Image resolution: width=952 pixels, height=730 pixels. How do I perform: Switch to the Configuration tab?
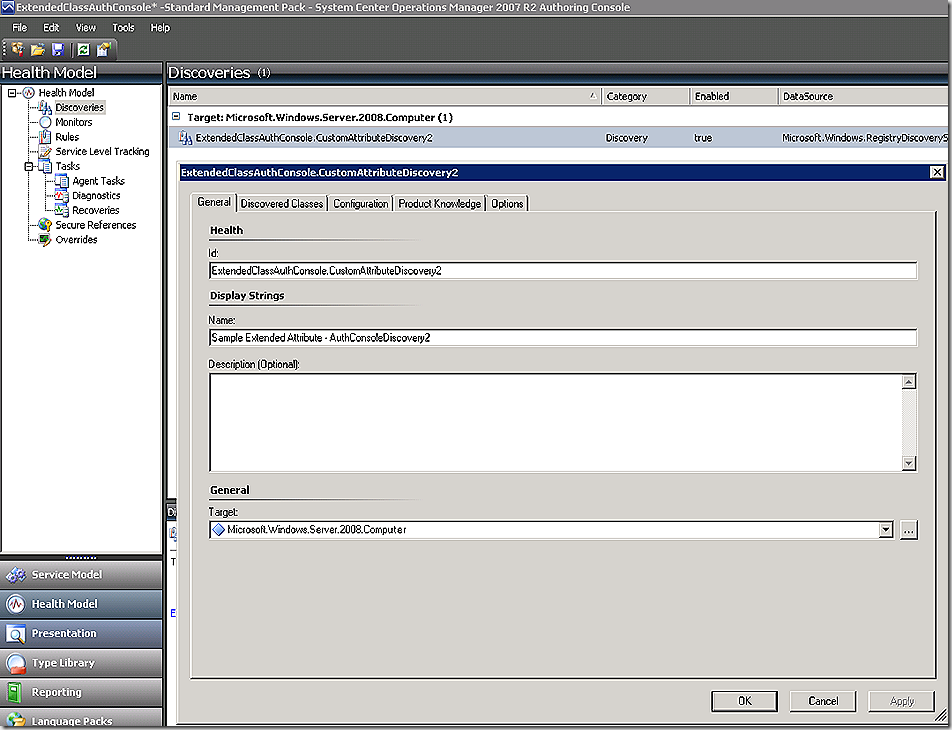pos(361,203)
